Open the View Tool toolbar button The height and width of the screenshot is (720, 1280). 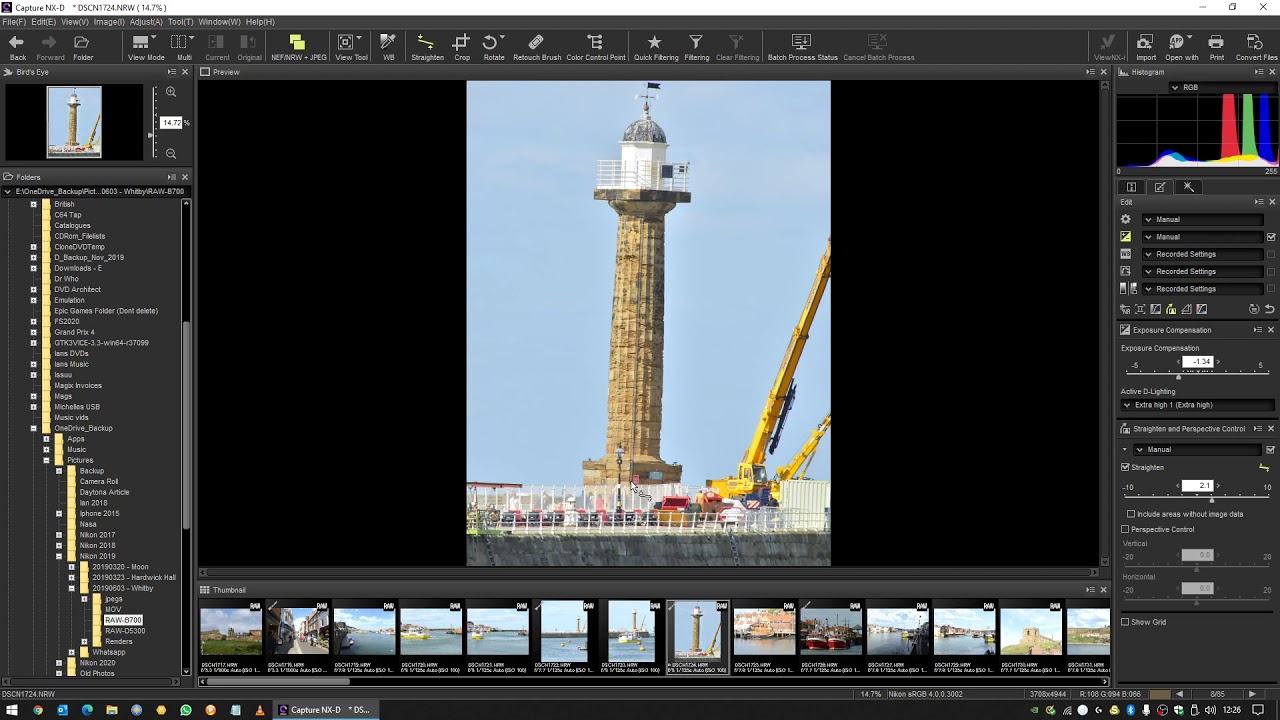(351, 47)
